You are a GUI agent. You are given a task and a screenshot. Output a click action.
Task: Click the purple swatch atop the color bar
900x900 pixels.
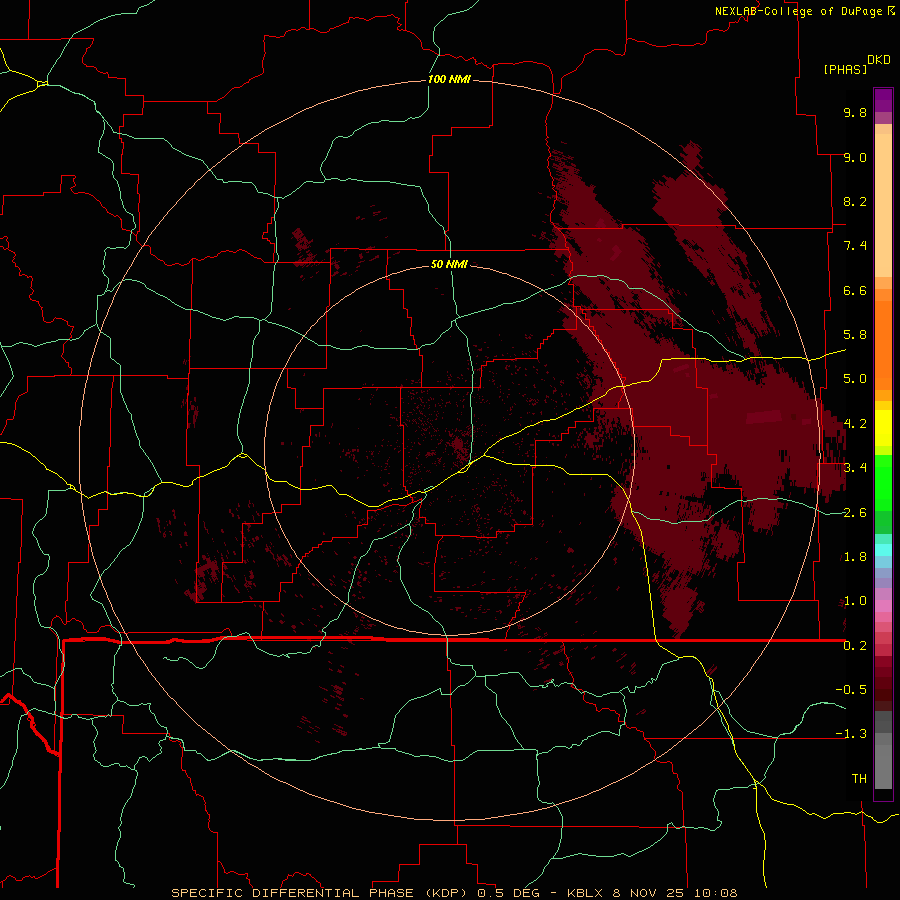[883, 100]
